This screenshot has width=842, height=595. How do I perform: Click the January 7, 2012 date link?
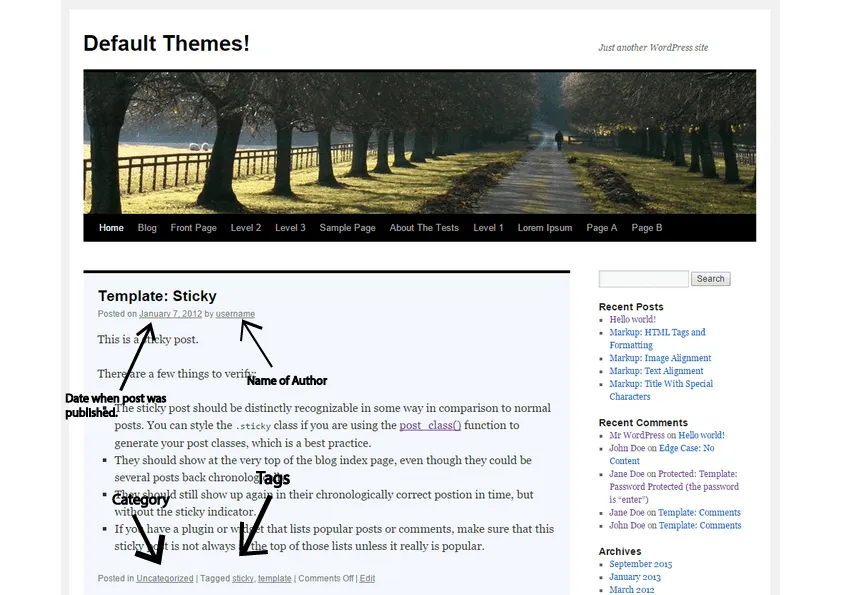pyautogui.click(x=171, y=314)
